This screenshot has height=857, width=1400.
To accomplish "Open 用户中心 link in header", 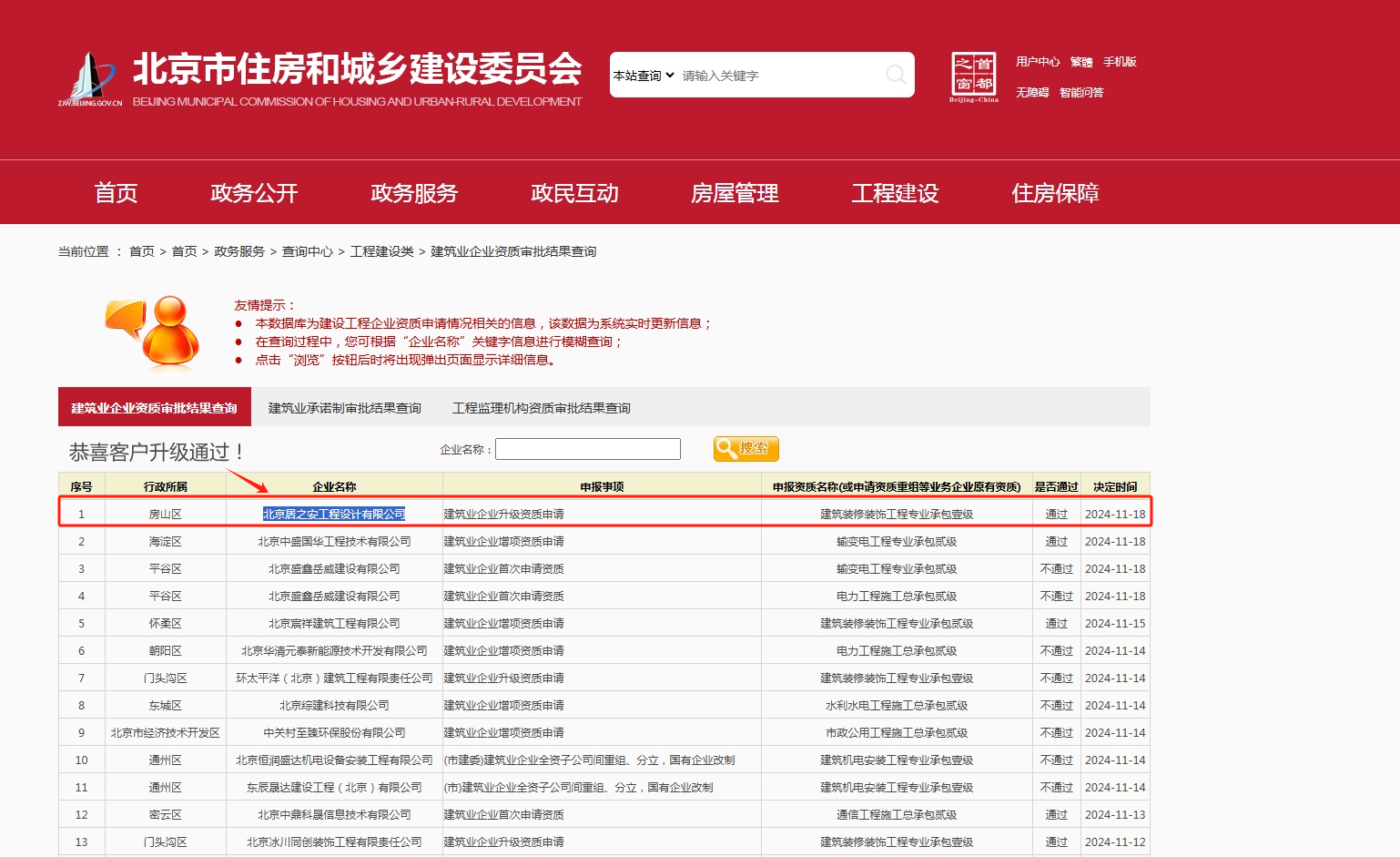I will (x=1037, y=62).
